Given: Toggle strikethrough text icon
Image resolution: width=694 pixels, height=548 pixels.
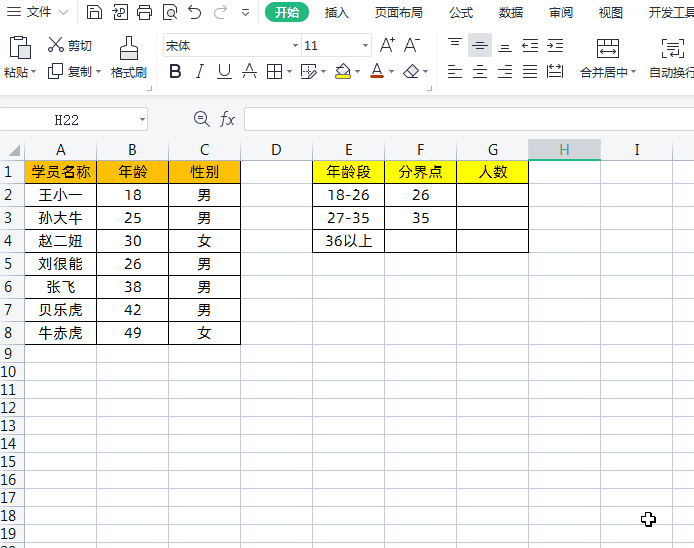Looking at the screenshot, I should pos(249,71).
